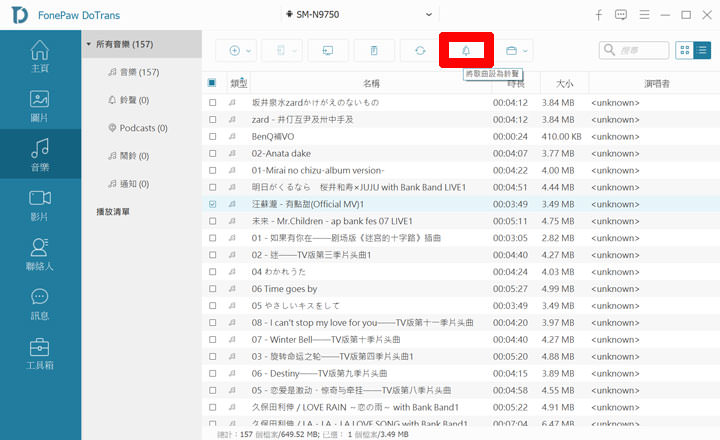
Task: Select 音樂 (157) category
Action: 139,72
